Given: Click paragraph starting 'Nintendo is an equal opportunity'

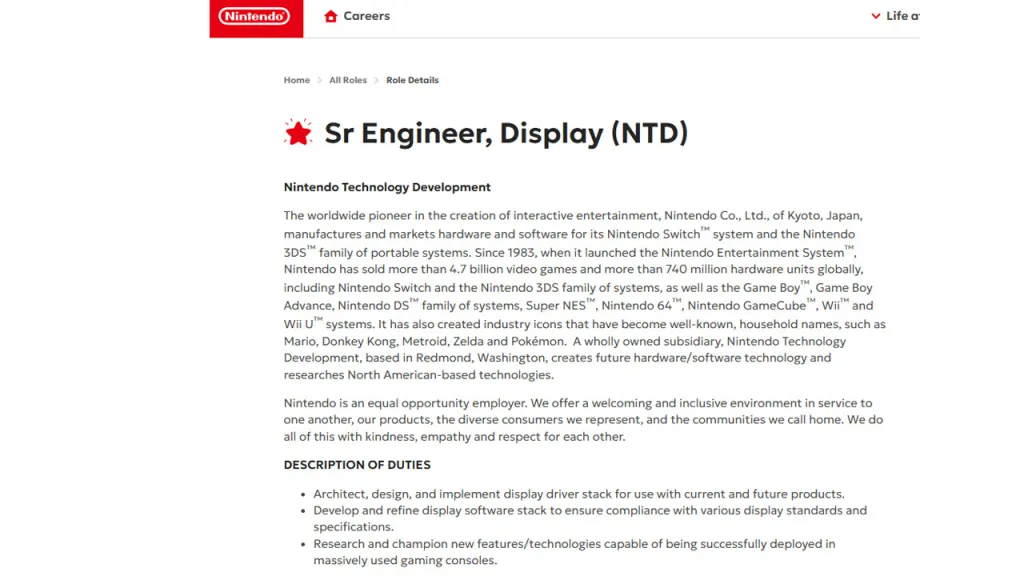Looking at the screenshot, I should 583,420.
